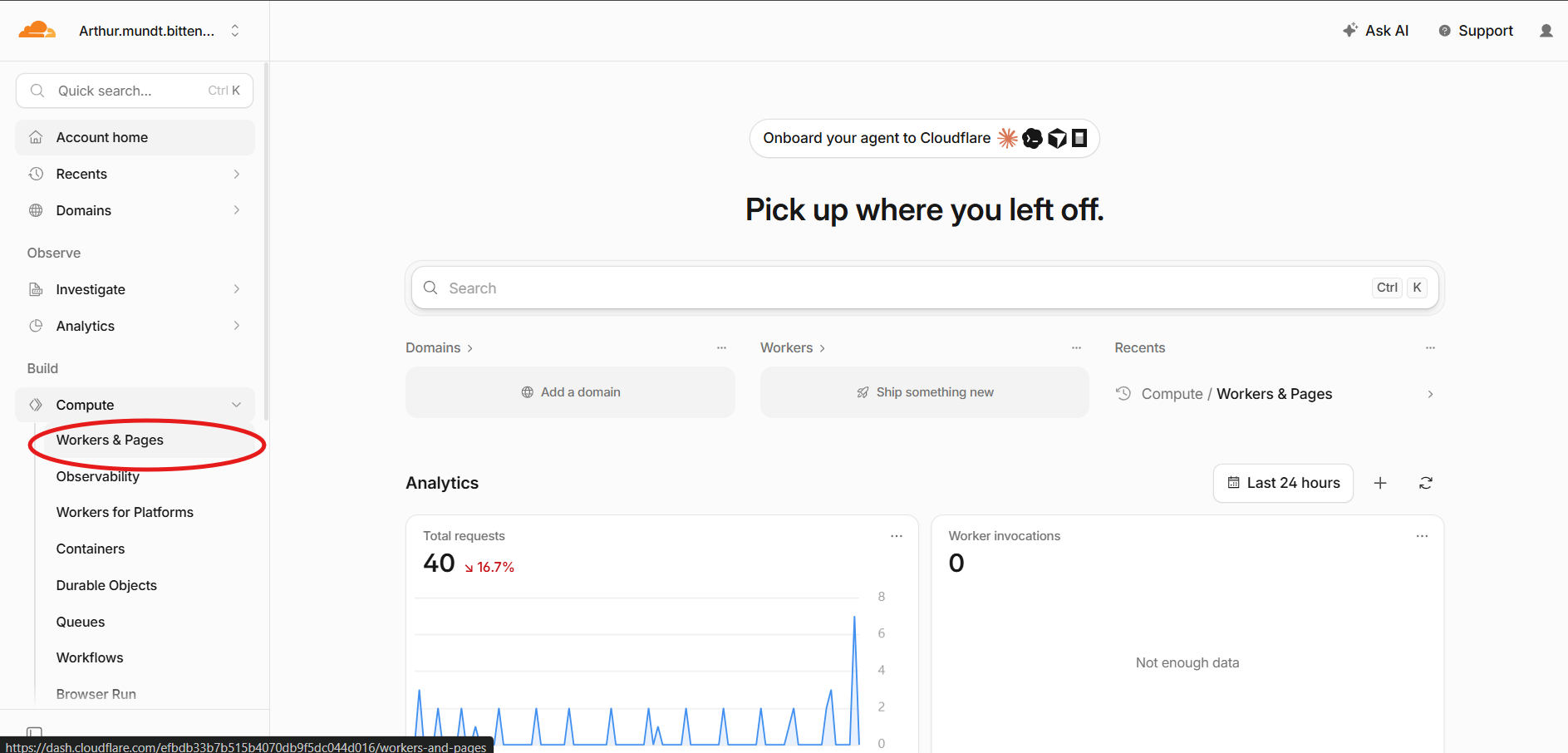
Task: Open recent Compute / Workers & Pages
Action: [1276, 394]
